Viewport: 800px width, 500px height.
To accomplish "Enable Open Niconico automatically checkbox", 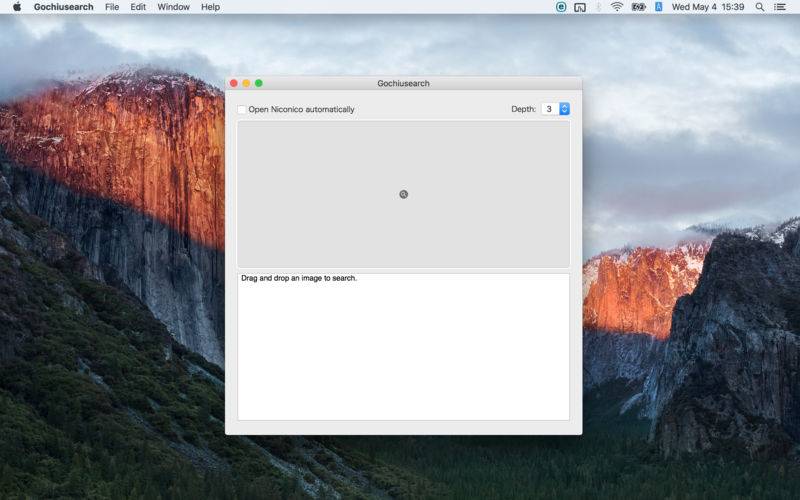I will [x=242, y=109].
